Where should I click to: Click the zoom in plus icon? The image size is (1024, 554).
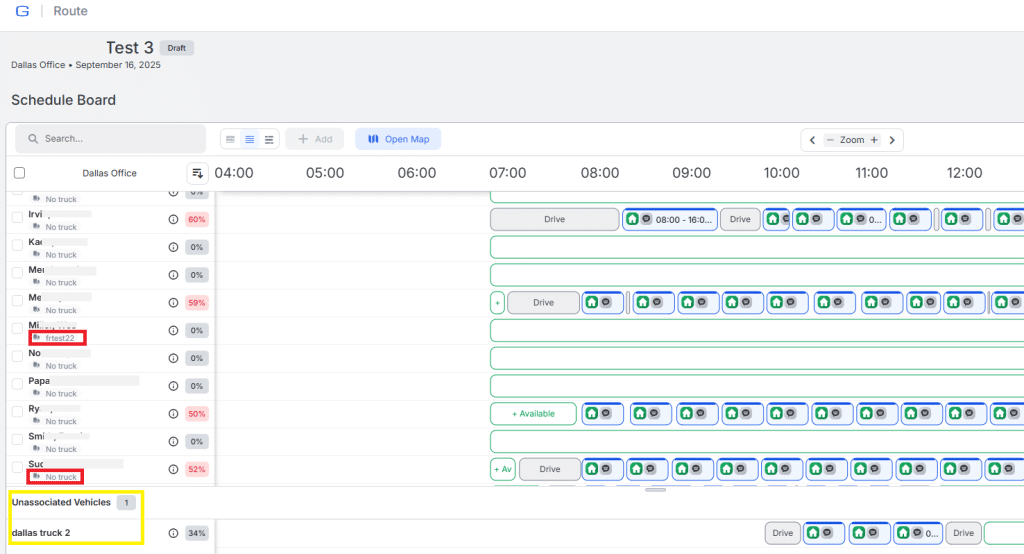click(x=874, y=140)
